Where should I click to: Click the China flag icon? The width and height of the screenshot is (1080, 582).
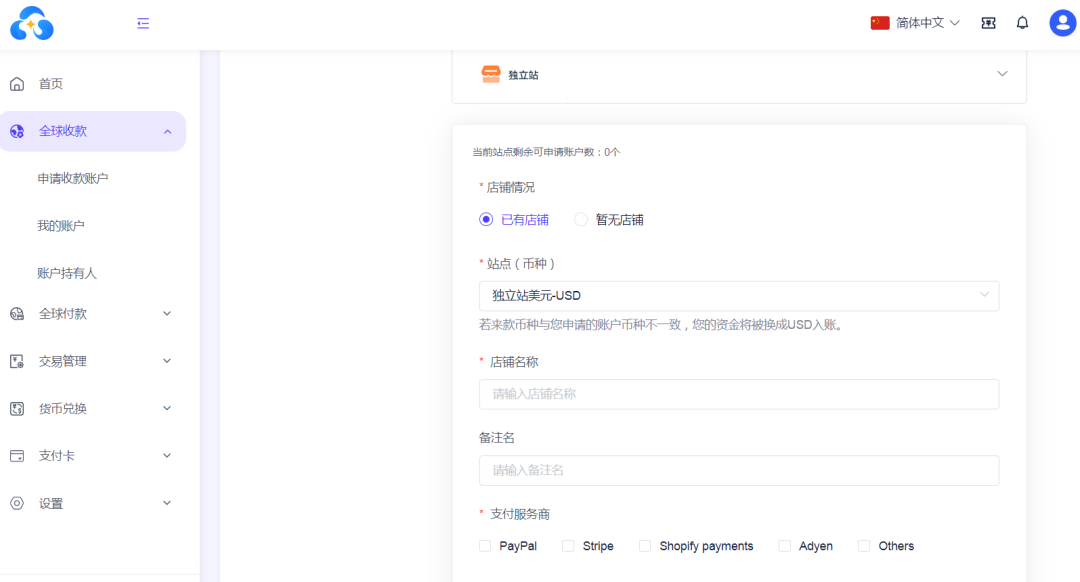pyautogui.click(x=880, y=23)
